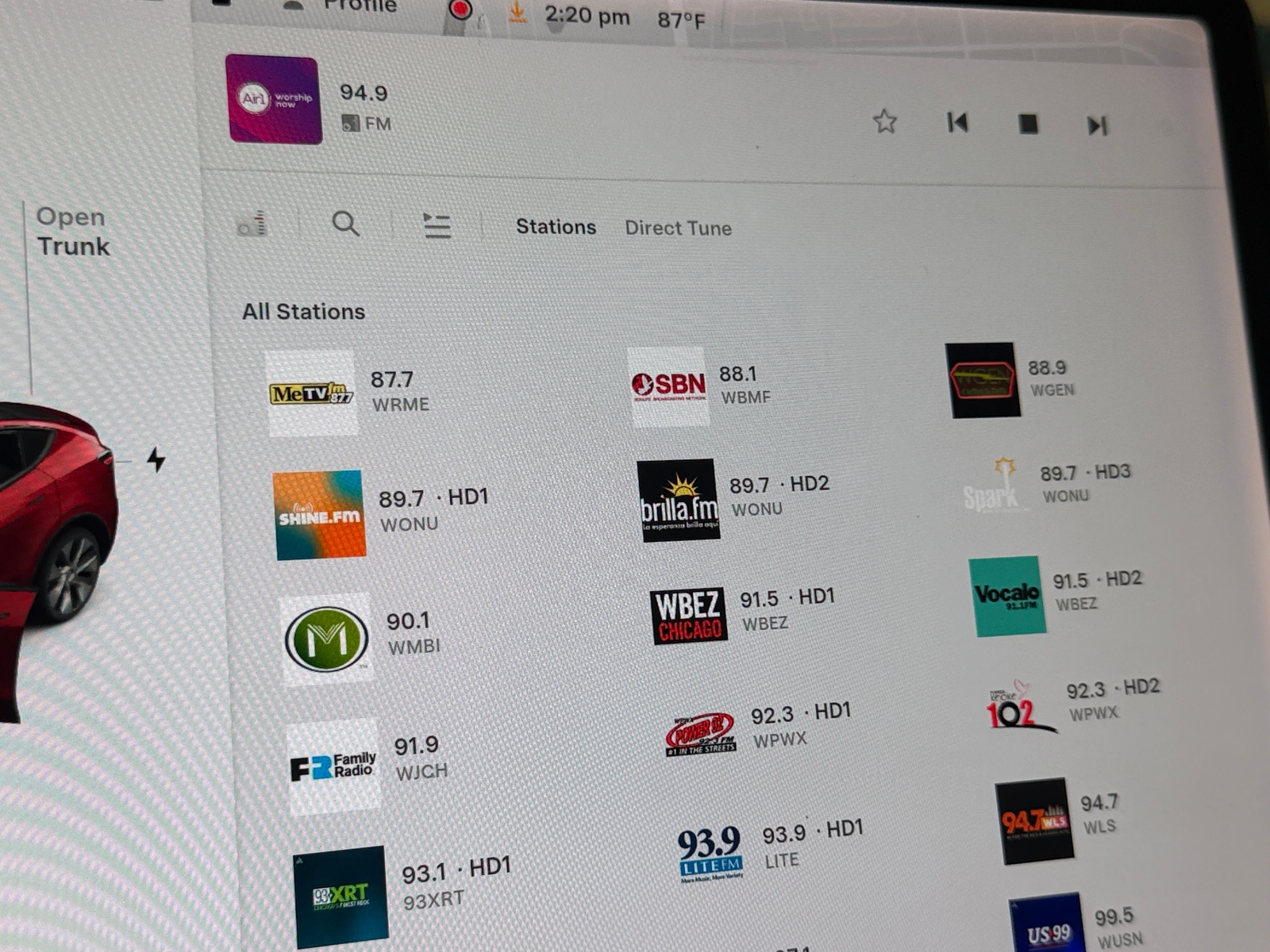Image resolution: width=1270 pixels, height=952 pixels.
Task: Tap the Air1 worship now album art
Action: tap(274, 99)
